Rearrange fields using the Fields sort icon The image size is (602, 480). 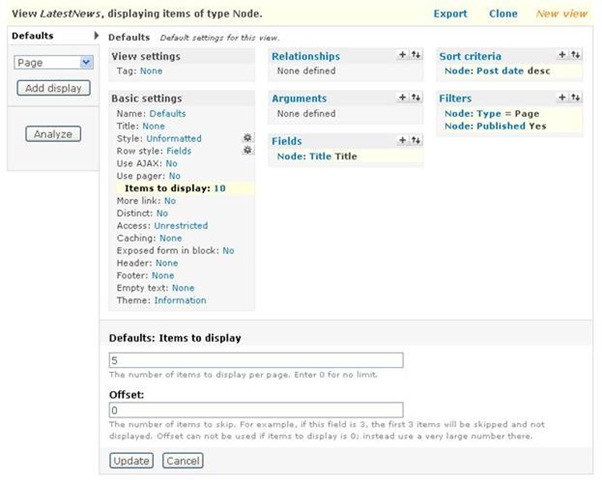tap(415, 141)
